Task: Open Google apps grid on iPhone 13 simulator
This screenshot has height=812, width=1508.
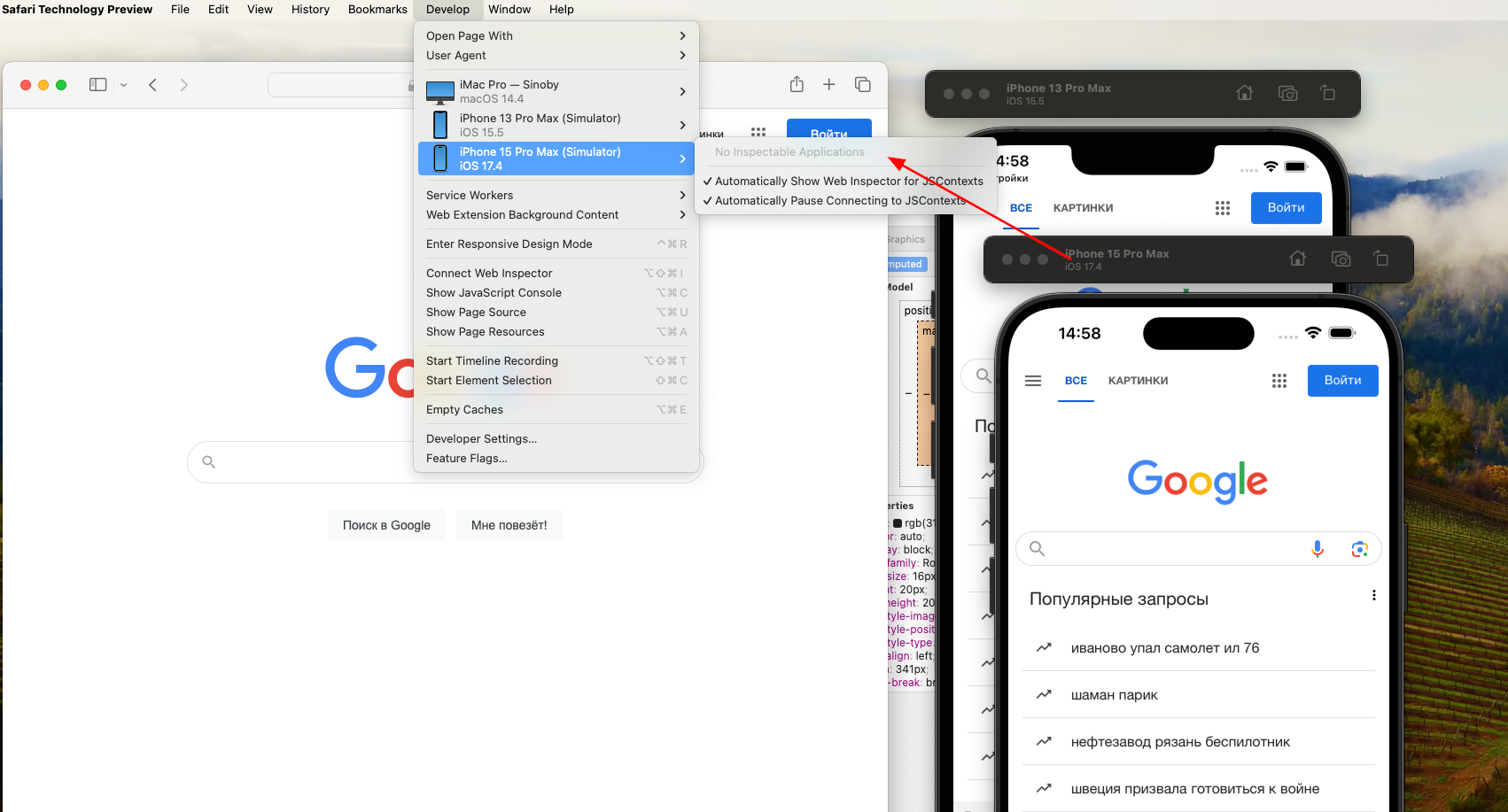Action: 1223,208
